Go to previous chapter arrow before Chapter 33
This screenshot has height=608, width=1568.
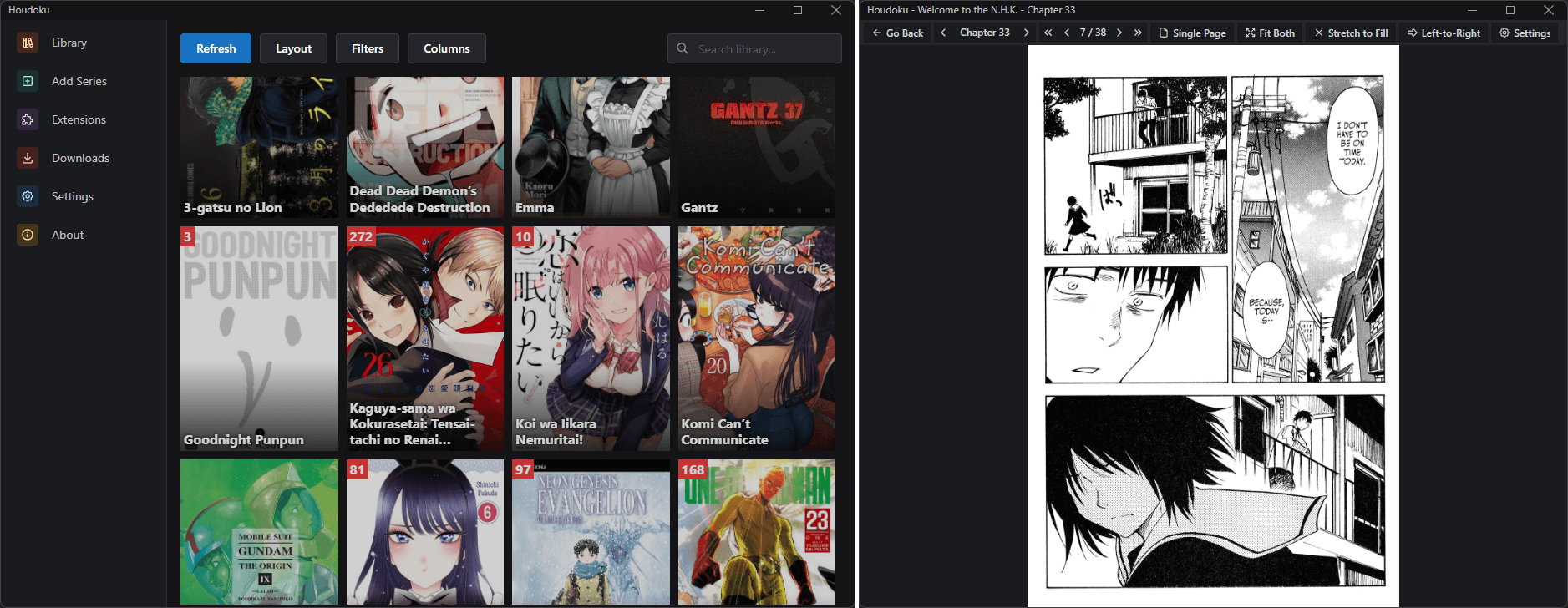click(943, 33)
